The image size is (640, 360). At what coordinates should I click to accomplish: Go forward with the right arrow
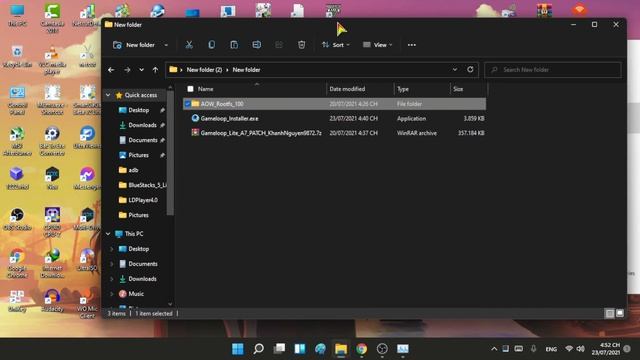point(127,70)
